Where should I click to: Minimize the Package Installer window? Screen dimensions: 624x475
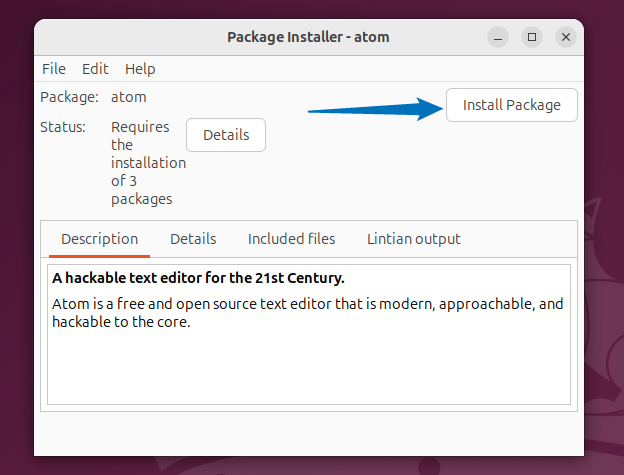[498, 37]
